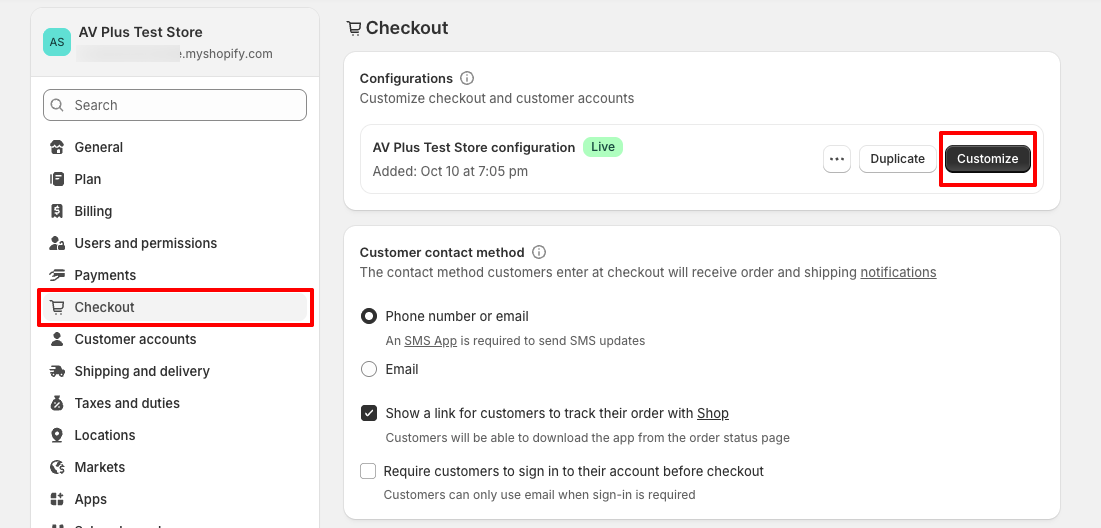The height and width of the screenshot is (528, 1101).
Task: Click the Taxes and duties icon
Action: click(x=58, y=403)
